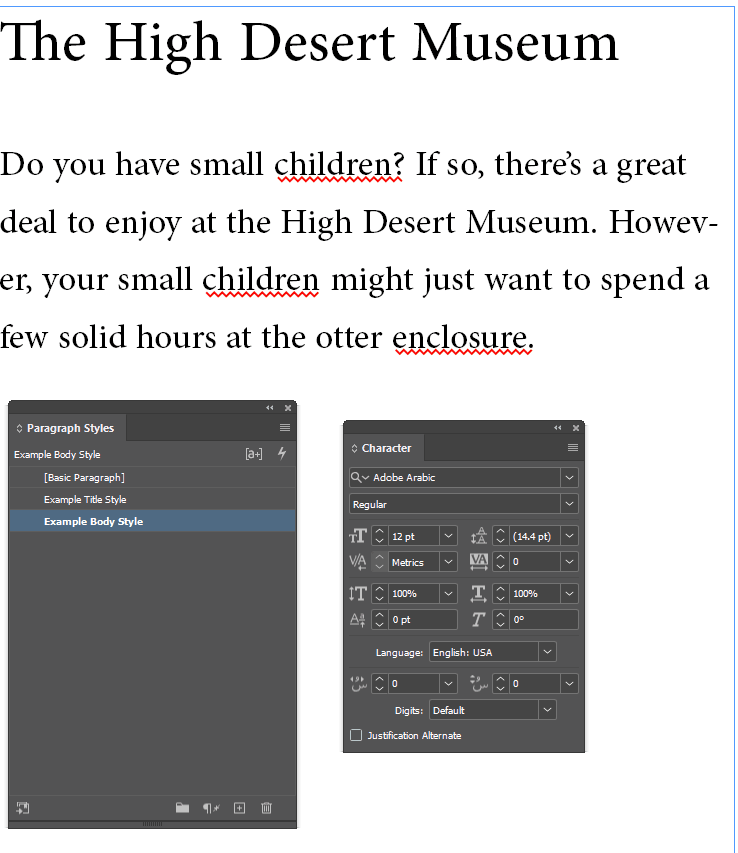Close the Paragraph Styles panel
The height and width of the screenshot is (853, 738).
288,407
